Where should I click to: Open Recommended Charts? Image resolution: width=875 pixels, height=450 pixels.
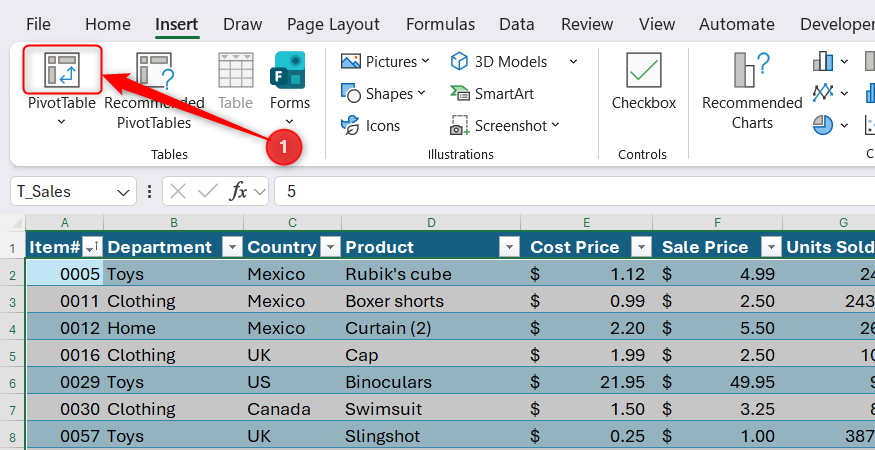pyautogui.click(x=752, y=91)
